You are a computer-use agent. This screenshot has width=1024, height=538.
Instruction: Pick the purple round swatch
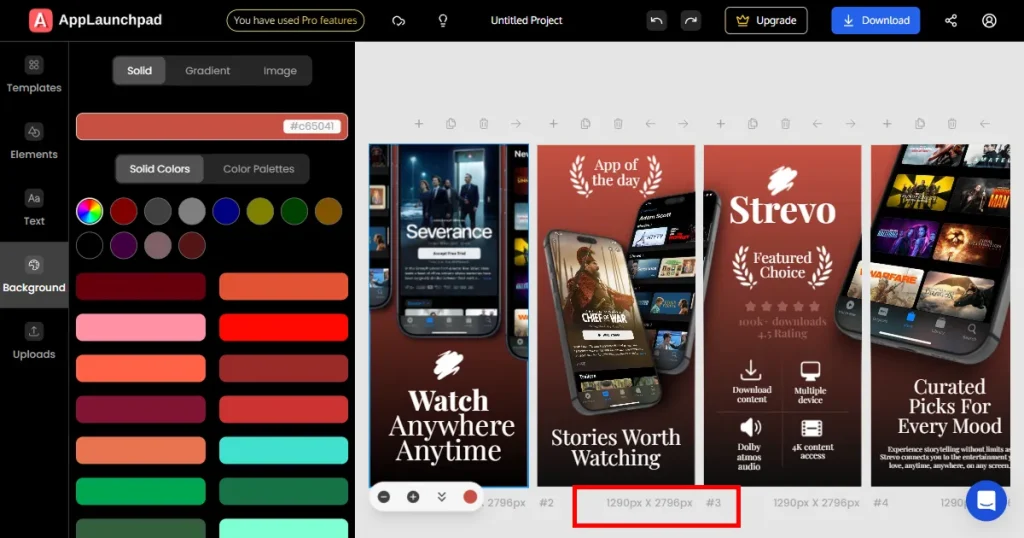tap(123, 245)
